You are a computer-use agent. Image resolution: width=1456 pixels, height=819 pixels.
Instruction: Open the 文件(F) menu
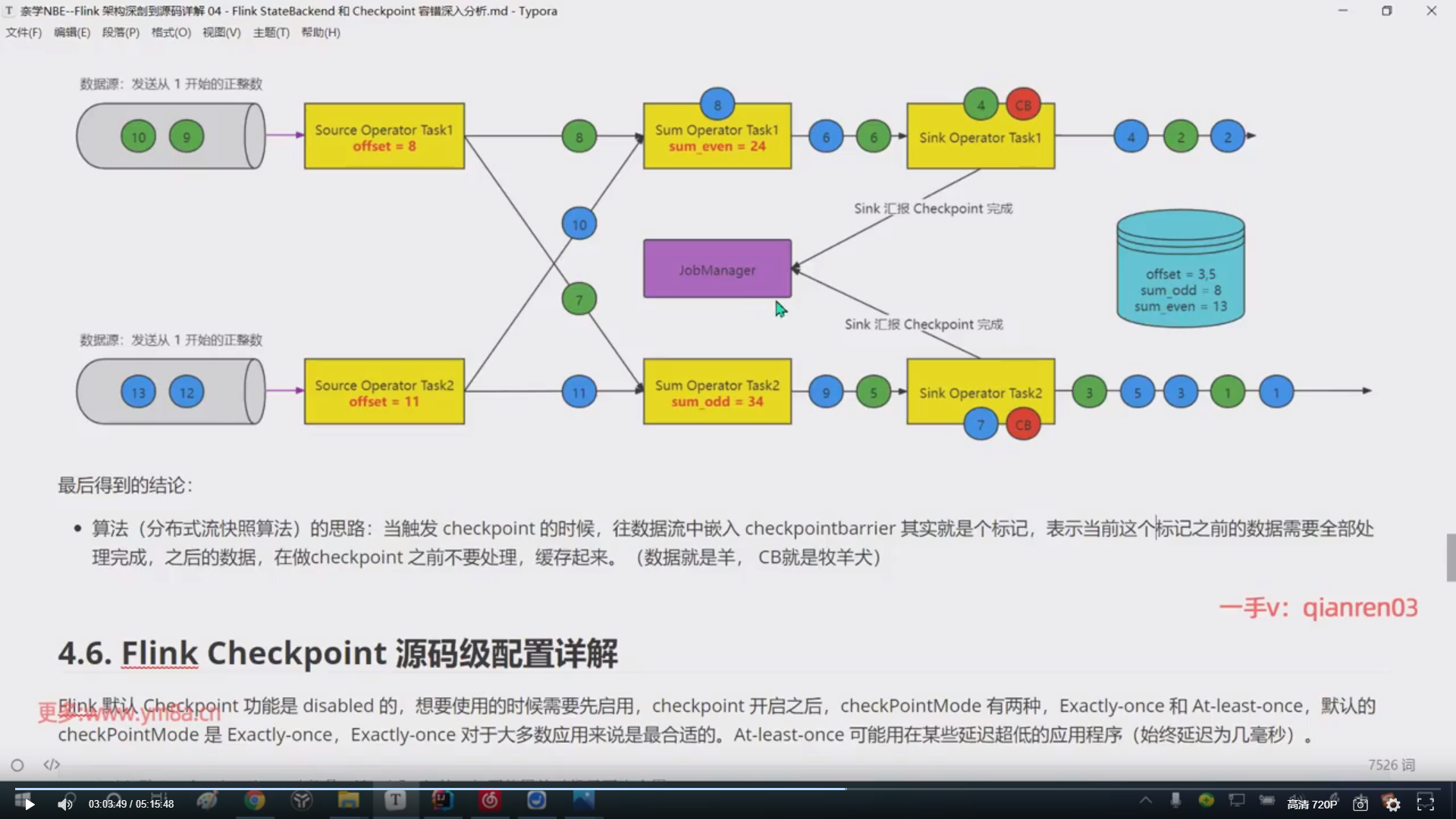[24, 33]
